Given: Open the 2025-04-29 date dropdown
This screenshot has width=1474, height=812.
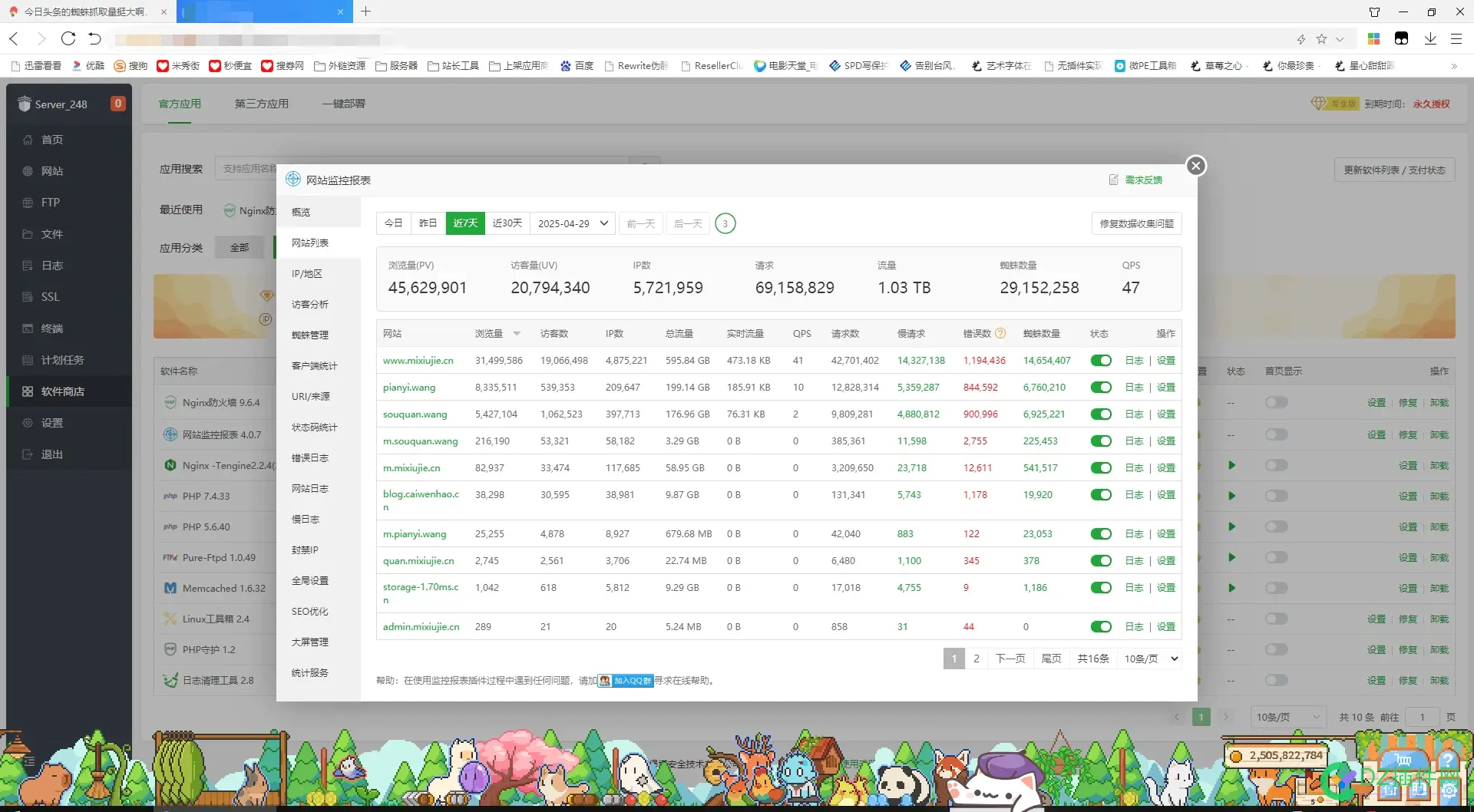Looking at the screenshot, I should (x=573, y=223).
